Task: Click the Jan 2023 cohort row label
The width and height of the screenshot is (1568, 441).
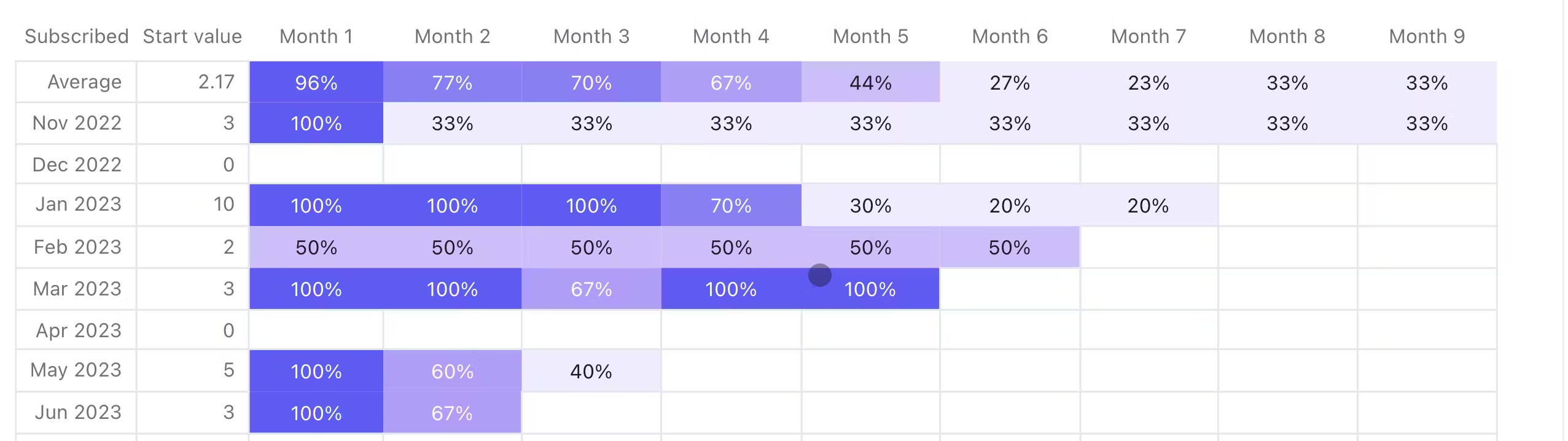Action: click(x=78, y=205)
